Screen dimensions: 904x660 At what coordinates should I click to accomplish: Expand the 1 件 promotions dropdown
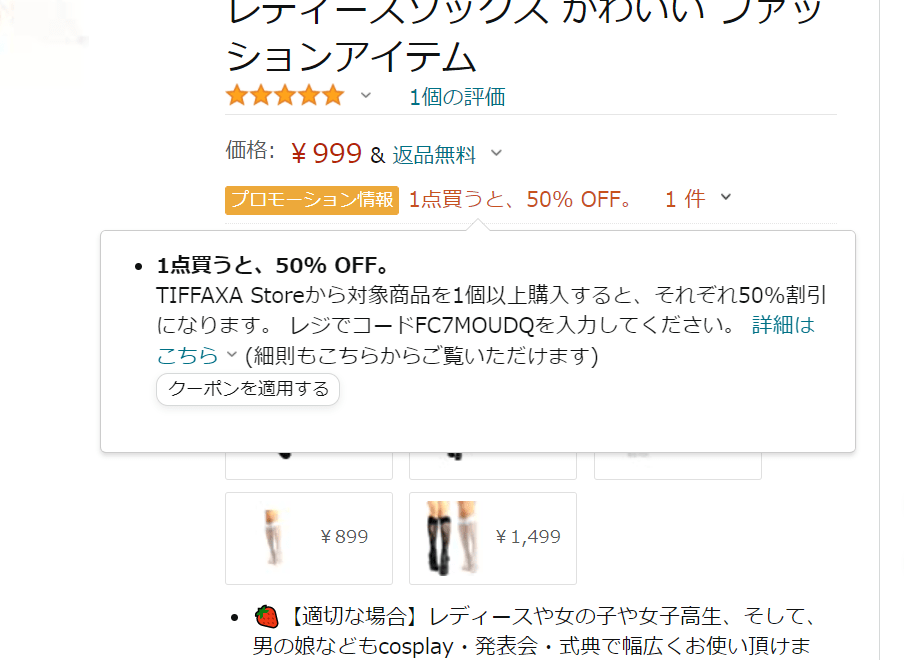pos(685,199)
